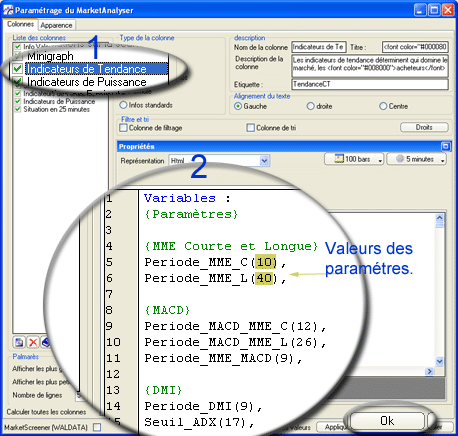Switch to the Apparence tab
Image resolution: width=458 pixels, height=436 pixels.
[56, 25]
